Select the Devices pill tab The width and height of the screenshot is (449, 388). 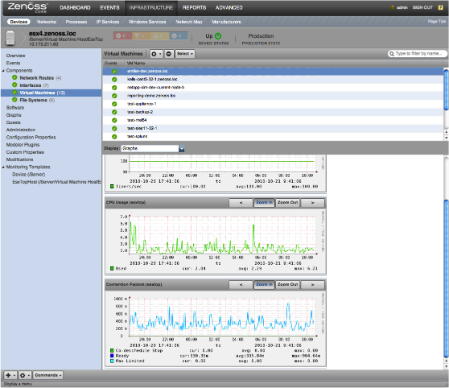(18, 22)
